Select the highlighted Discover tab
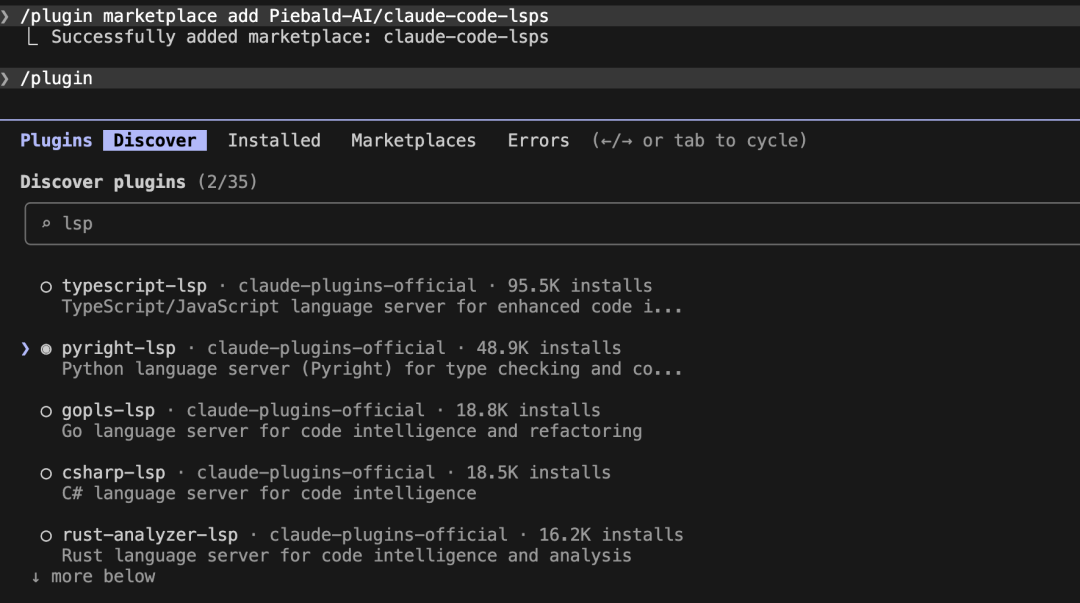Viewport: 1080px width, 603px height. click(x=155, y=141)
